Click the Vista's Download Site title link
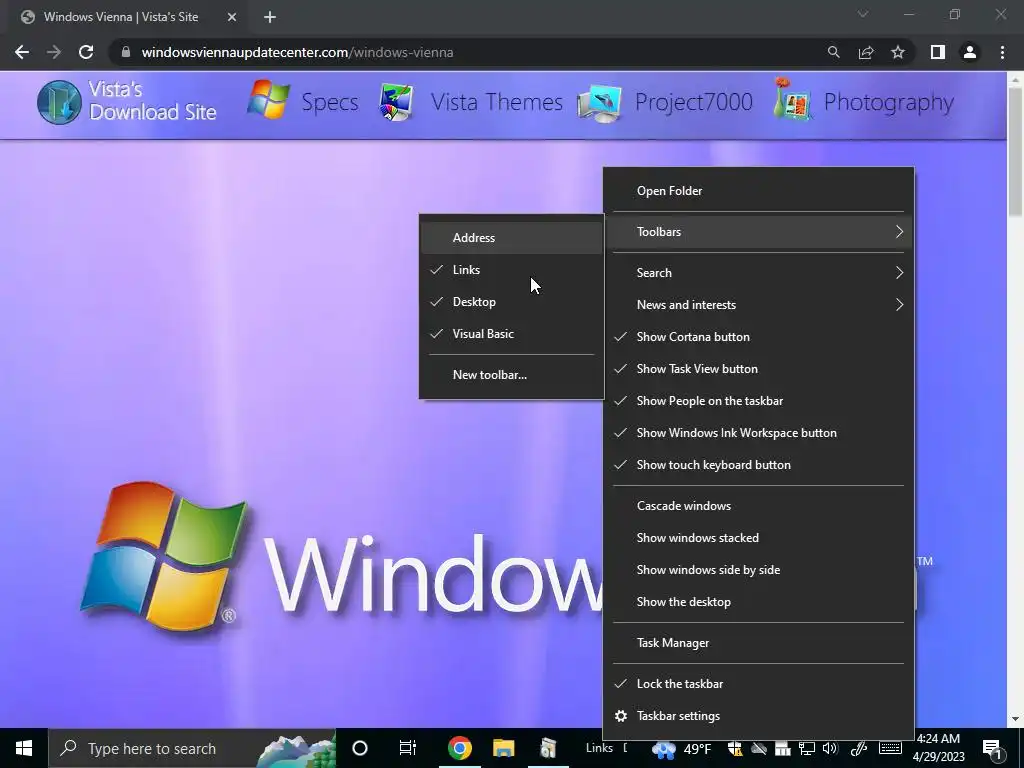The image size is (1024, 768). [153, 101]
